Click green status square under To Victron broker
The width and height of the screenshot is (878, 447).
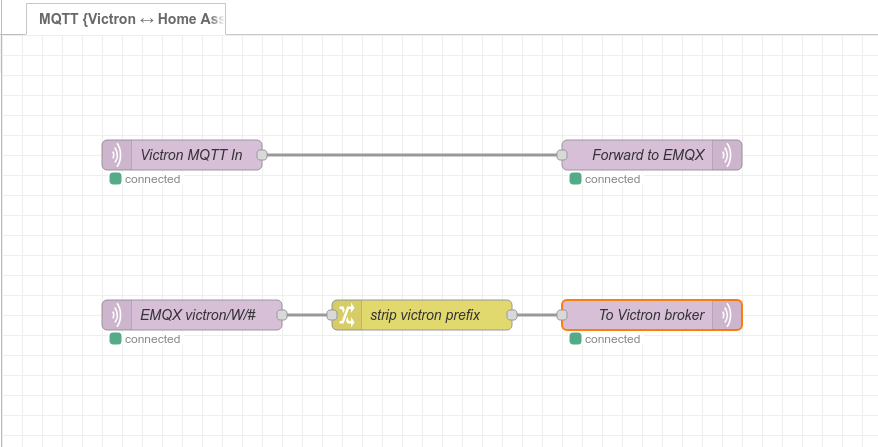pyautogui.click(x=575, y=339)
